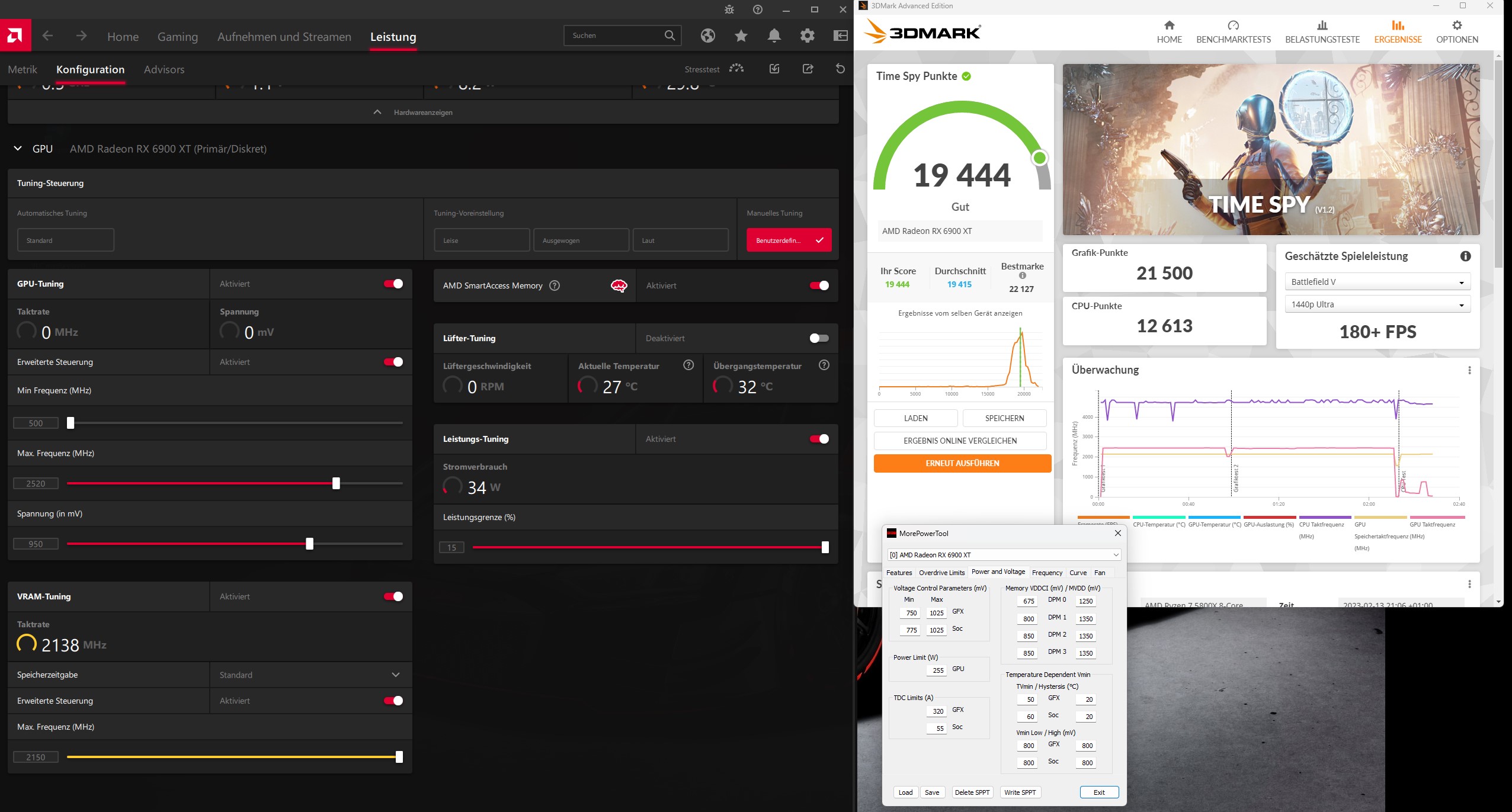
Task: Open notifications bell icon
Action: tap(774, 36)
